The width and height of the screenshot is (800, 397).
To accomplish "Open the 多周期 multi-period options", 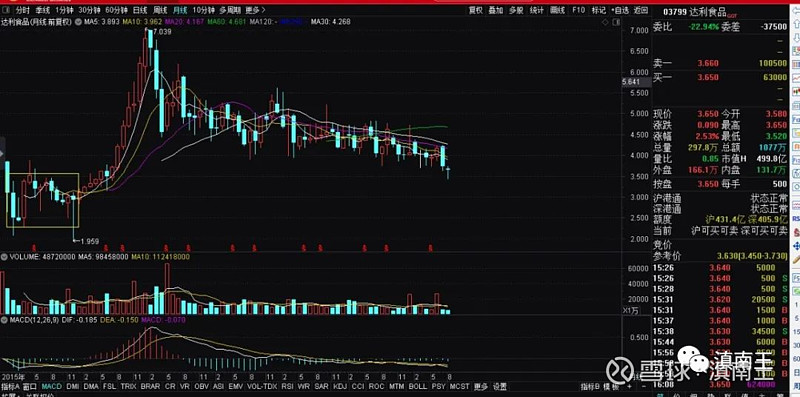I will [x=230, y=10].
